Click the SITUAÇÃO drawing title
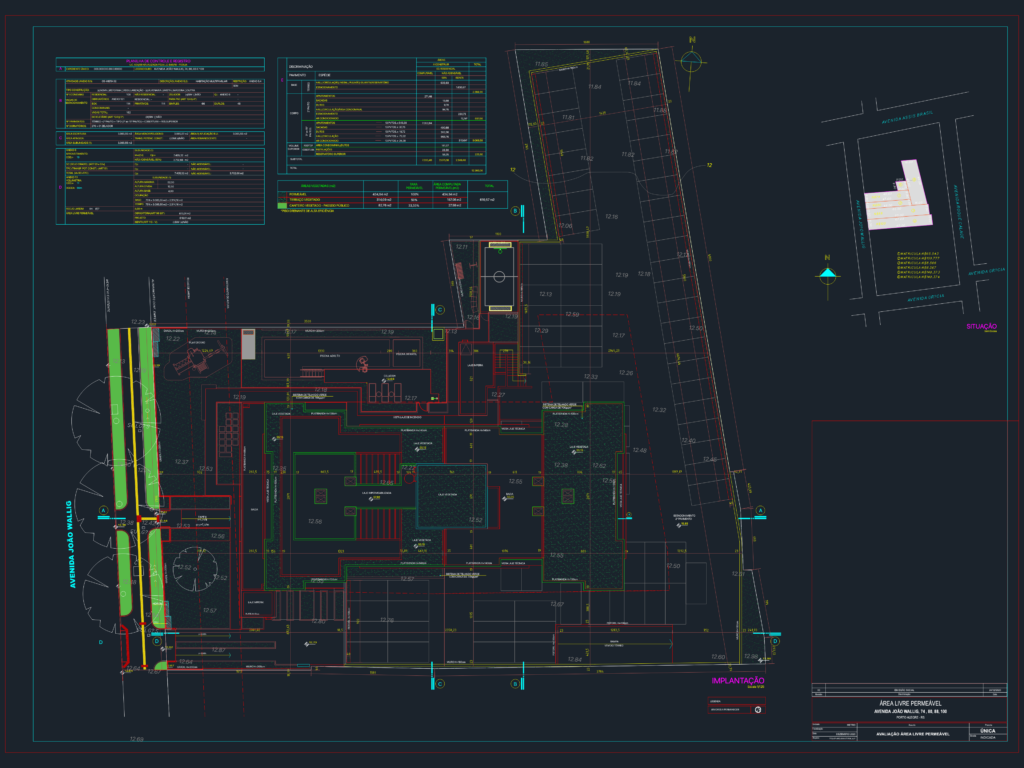Image resolution: width=1024 pixels, height=768 pixels. [982, 327]
